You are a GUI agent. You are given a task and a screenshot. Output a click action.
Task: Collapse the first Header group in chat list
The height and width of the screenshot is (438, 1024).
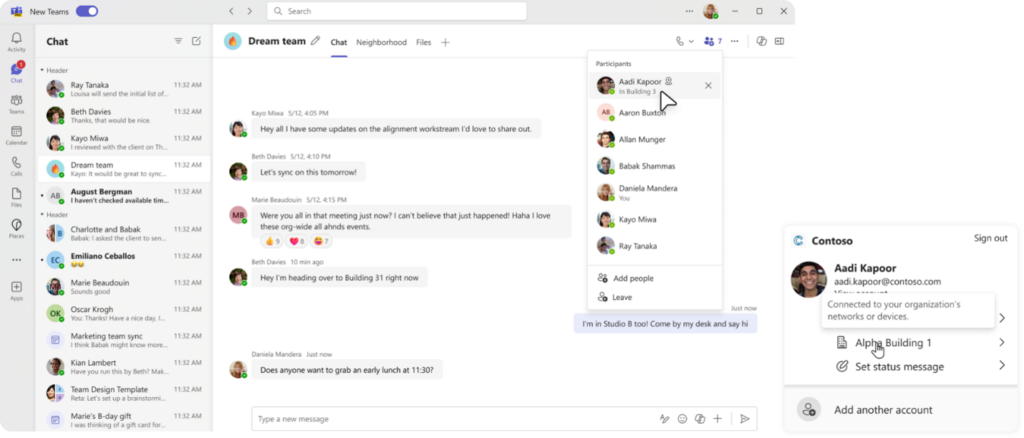(x=42, y=70)
